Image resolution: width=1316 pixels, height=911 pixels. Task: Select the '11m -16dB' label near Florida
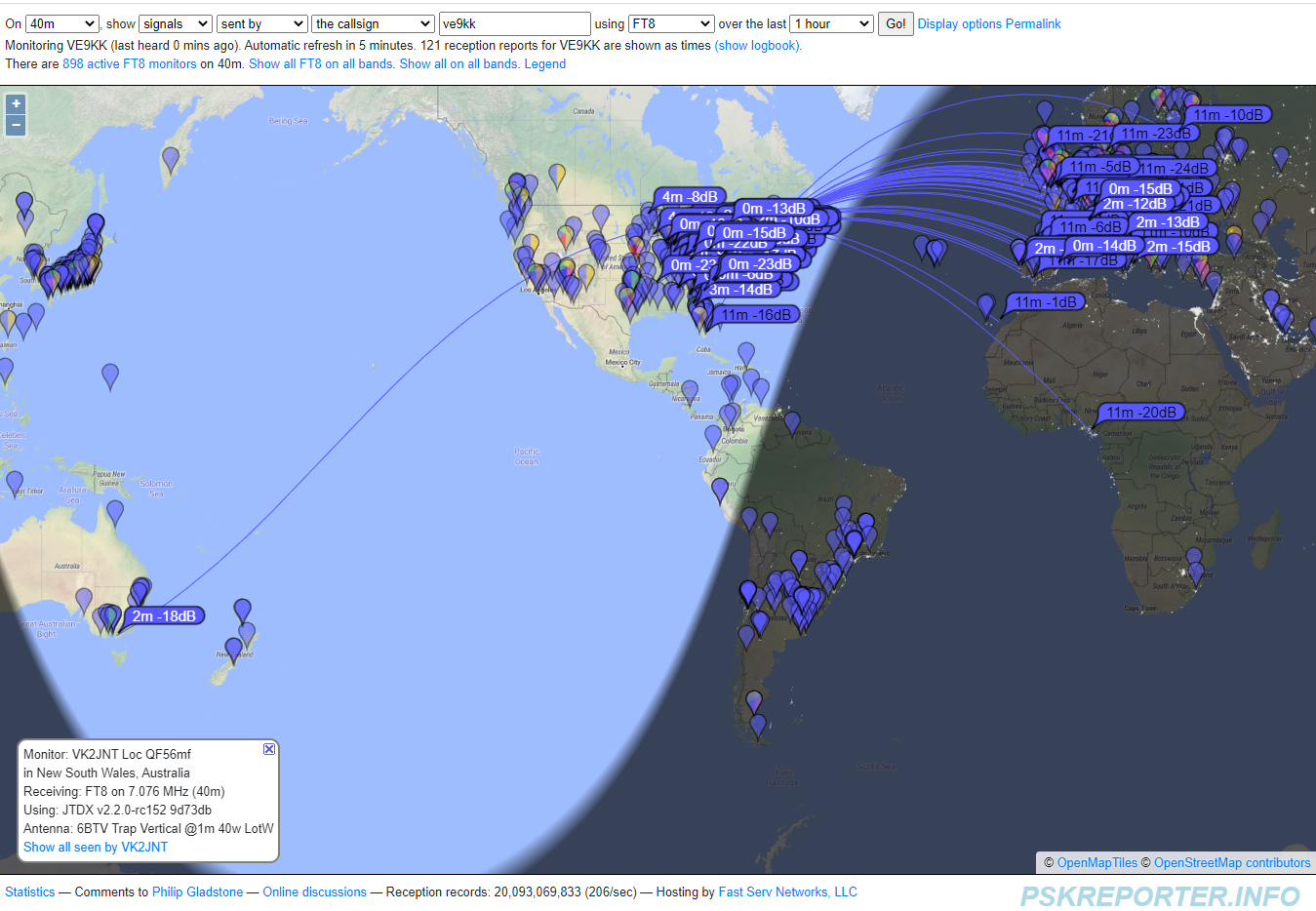[x=756, y=315]
